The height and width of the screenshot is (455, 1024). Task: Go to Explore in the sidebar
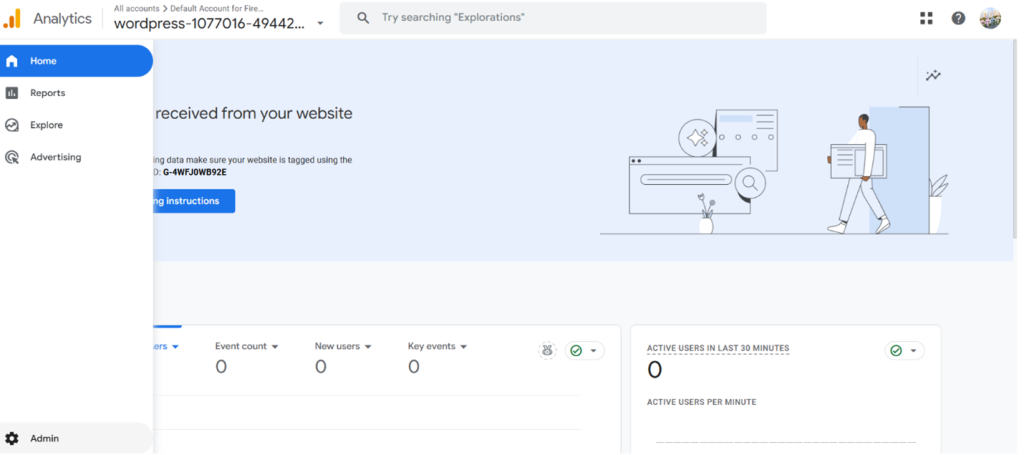click(76, 125)
